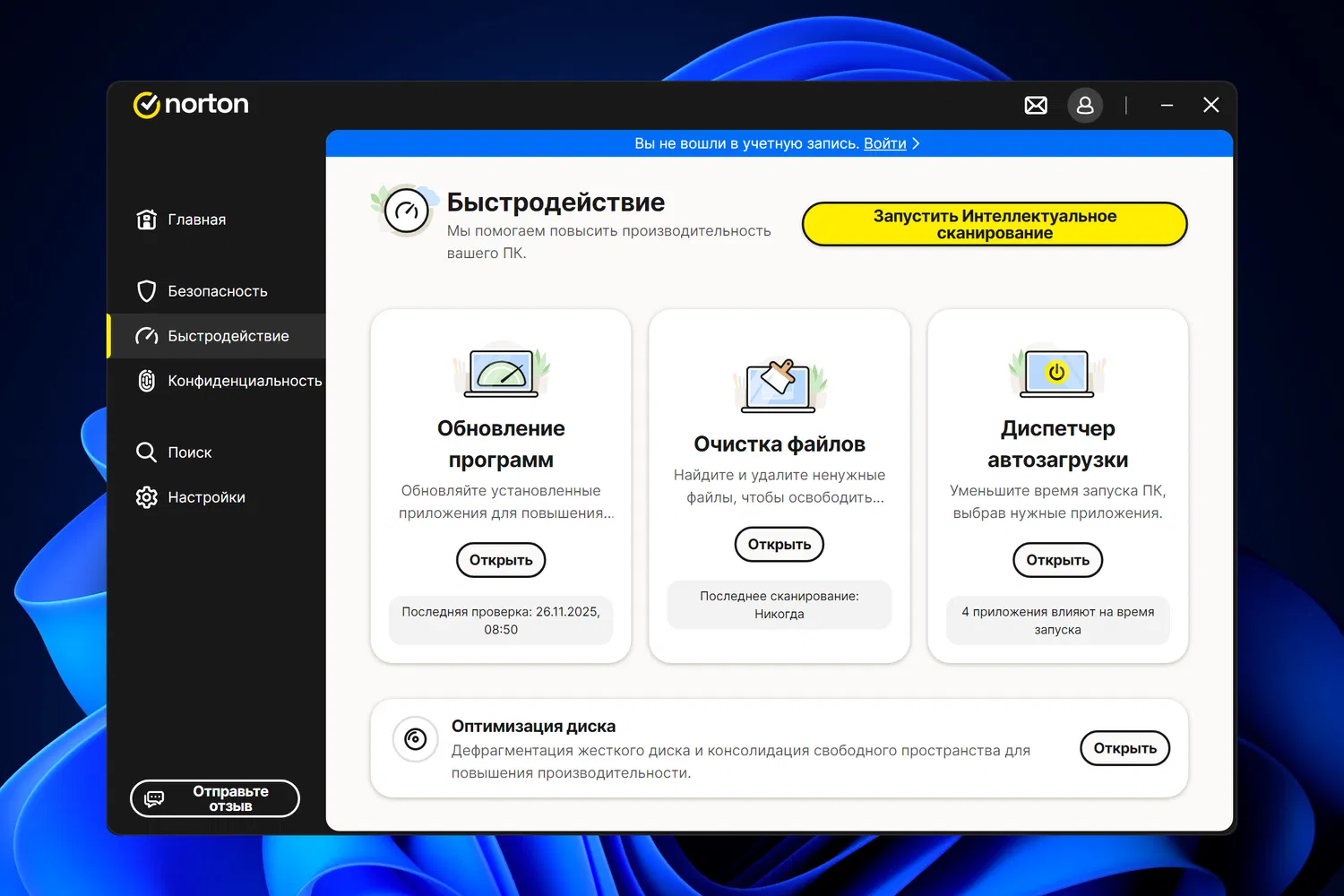Click the Обновляйте установленные приложения description
Image resolution: width=1344 pixels, height=896 pixels.
click(506, 502)
